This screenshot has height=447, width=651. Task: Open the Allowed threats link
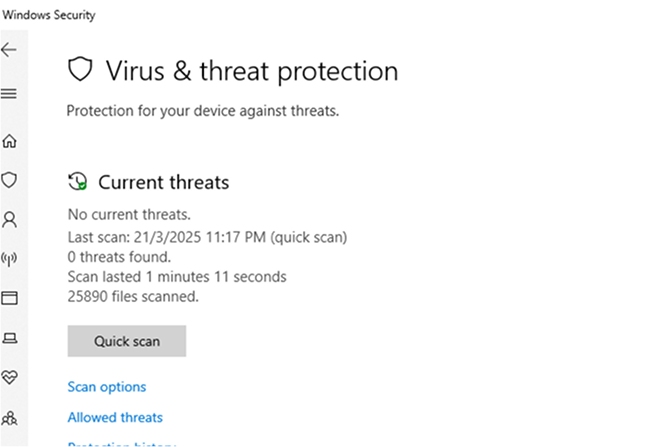[x=115, y=418]
